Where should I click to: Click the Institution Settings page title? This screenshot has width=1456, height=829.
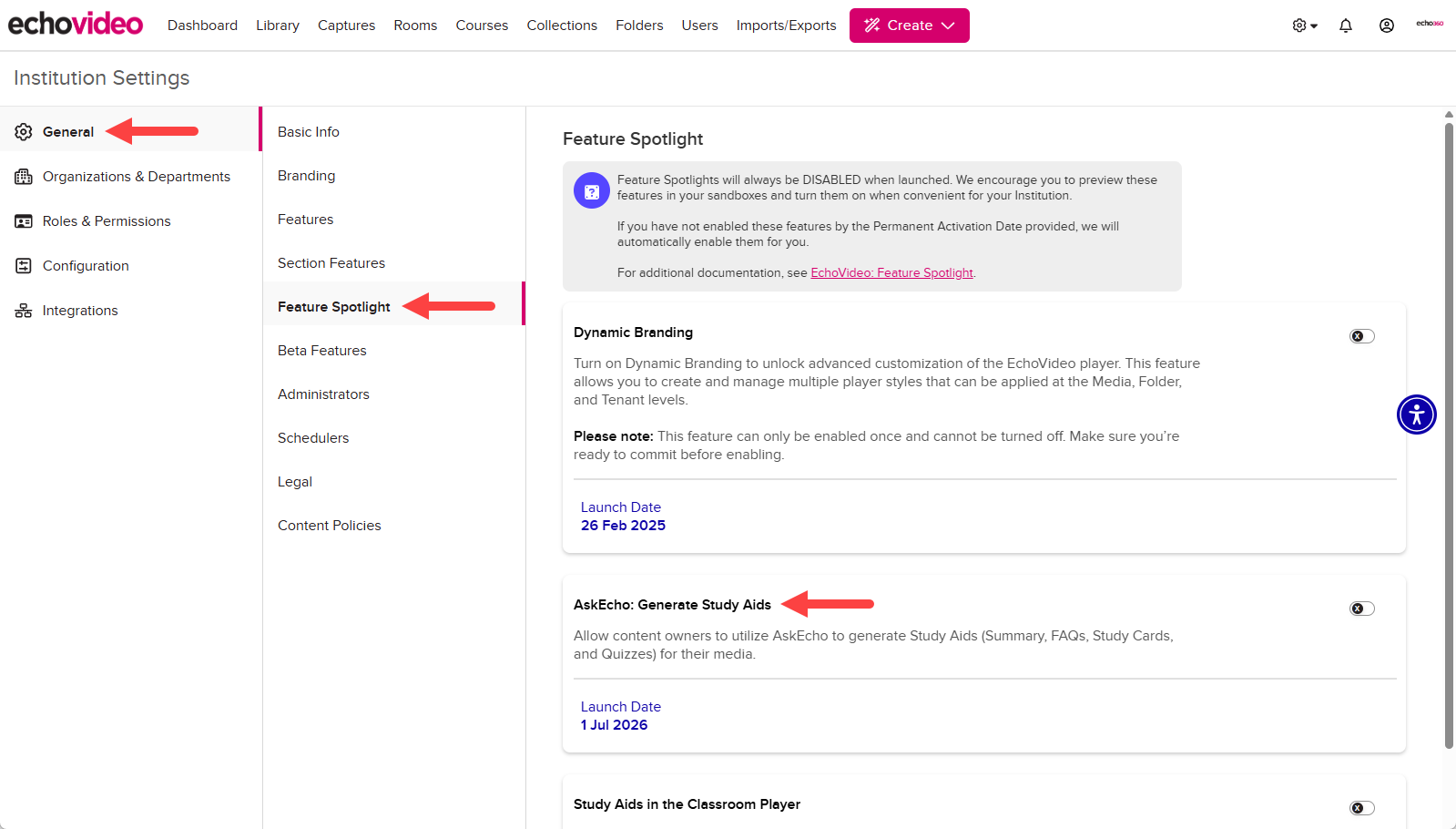tap(102, 78)
